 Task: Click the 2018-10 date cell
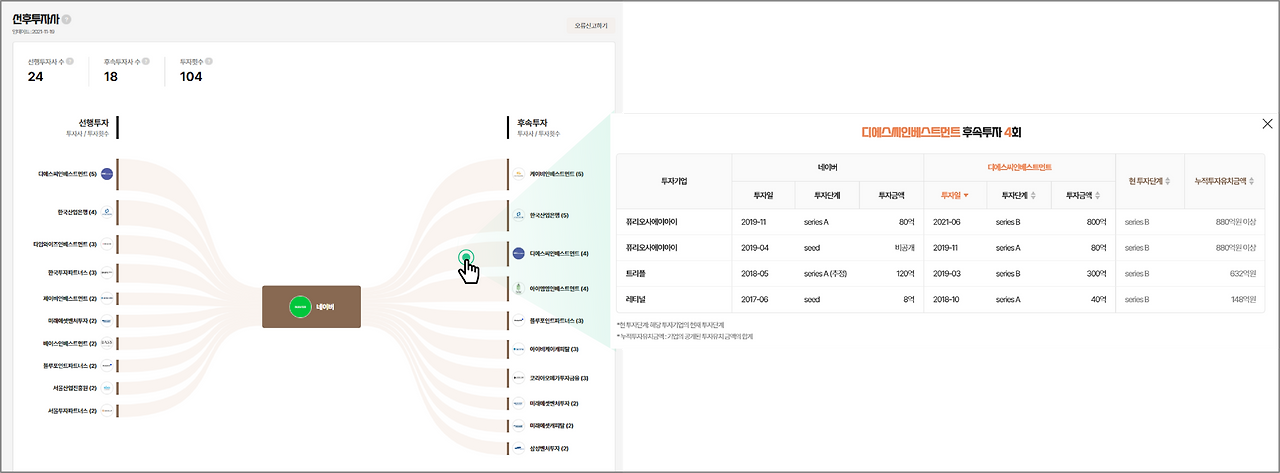[x=948, y=299]
